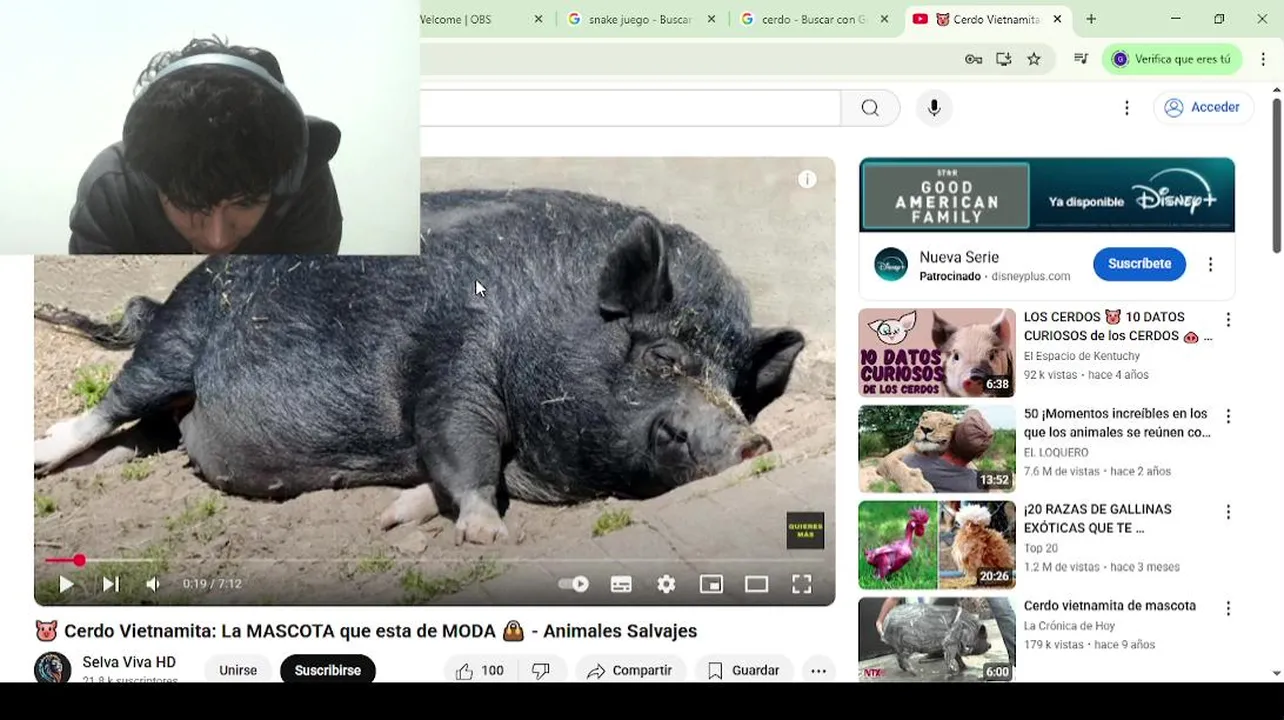Screen dimensions: 1284x720
Task: Open the player settings gear
Action: pyautogui.click(x=666, y=584)
